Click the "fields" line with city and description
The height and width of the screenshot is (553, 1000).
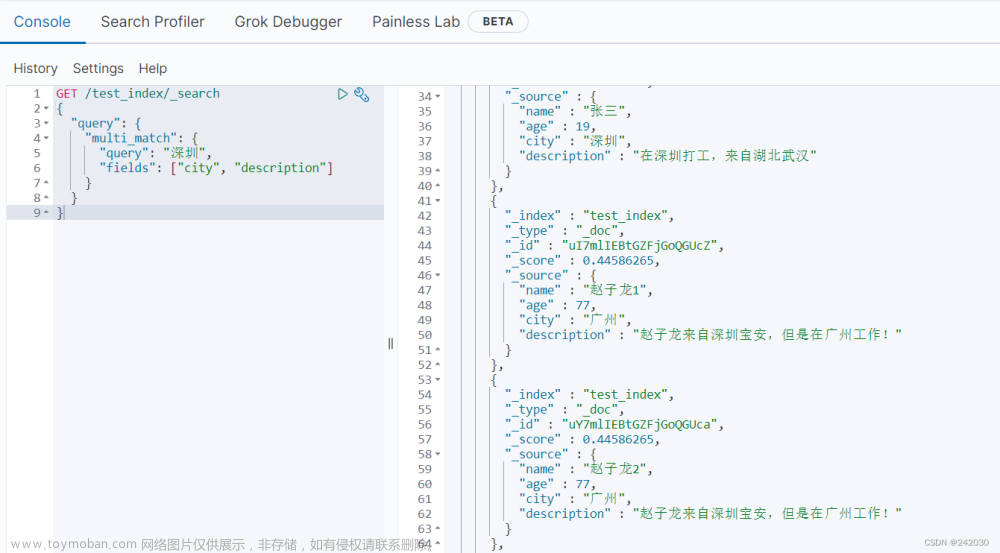(216, 168)
